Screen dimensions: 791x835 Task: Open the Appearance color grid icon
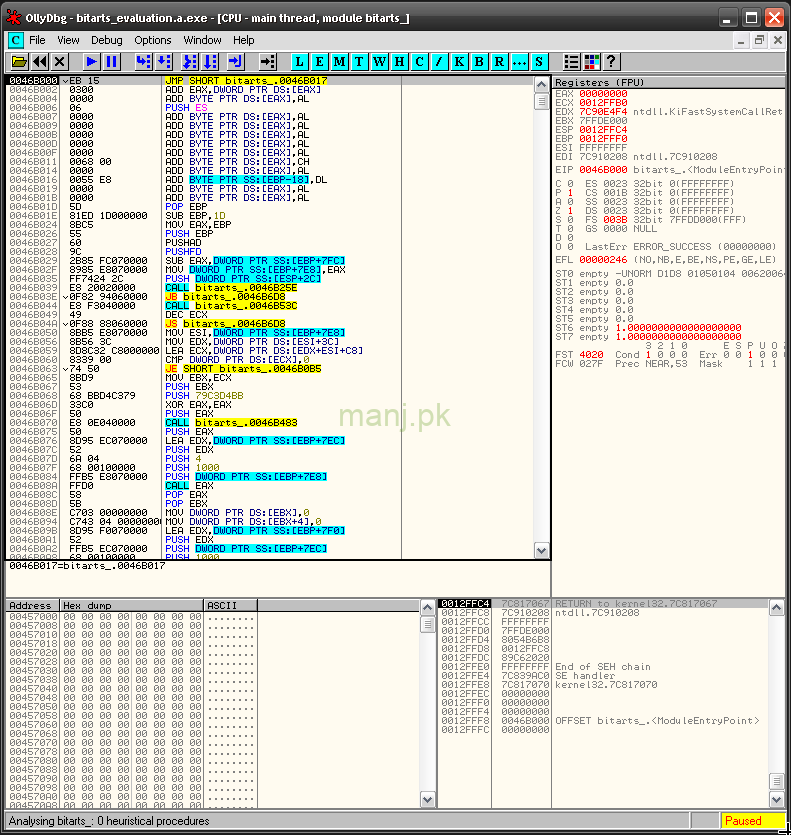(x=592, y=62)
